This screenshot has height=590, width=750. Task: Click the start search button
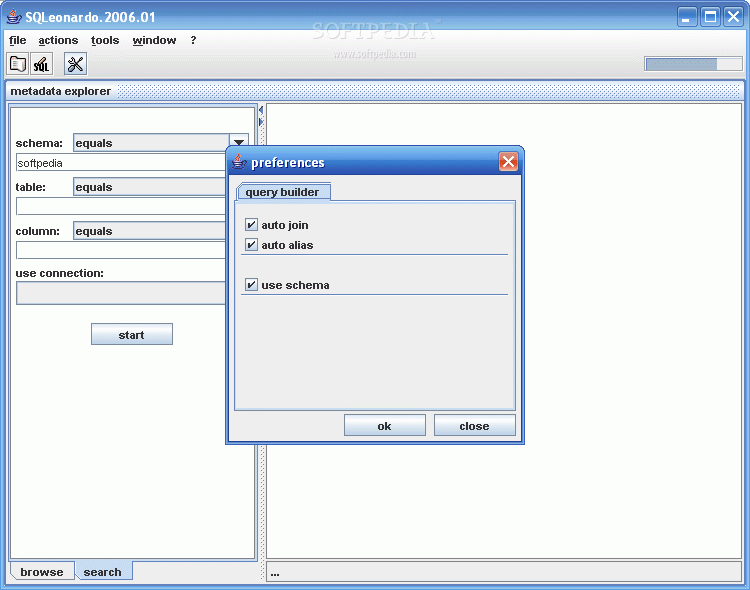point(131,335)
